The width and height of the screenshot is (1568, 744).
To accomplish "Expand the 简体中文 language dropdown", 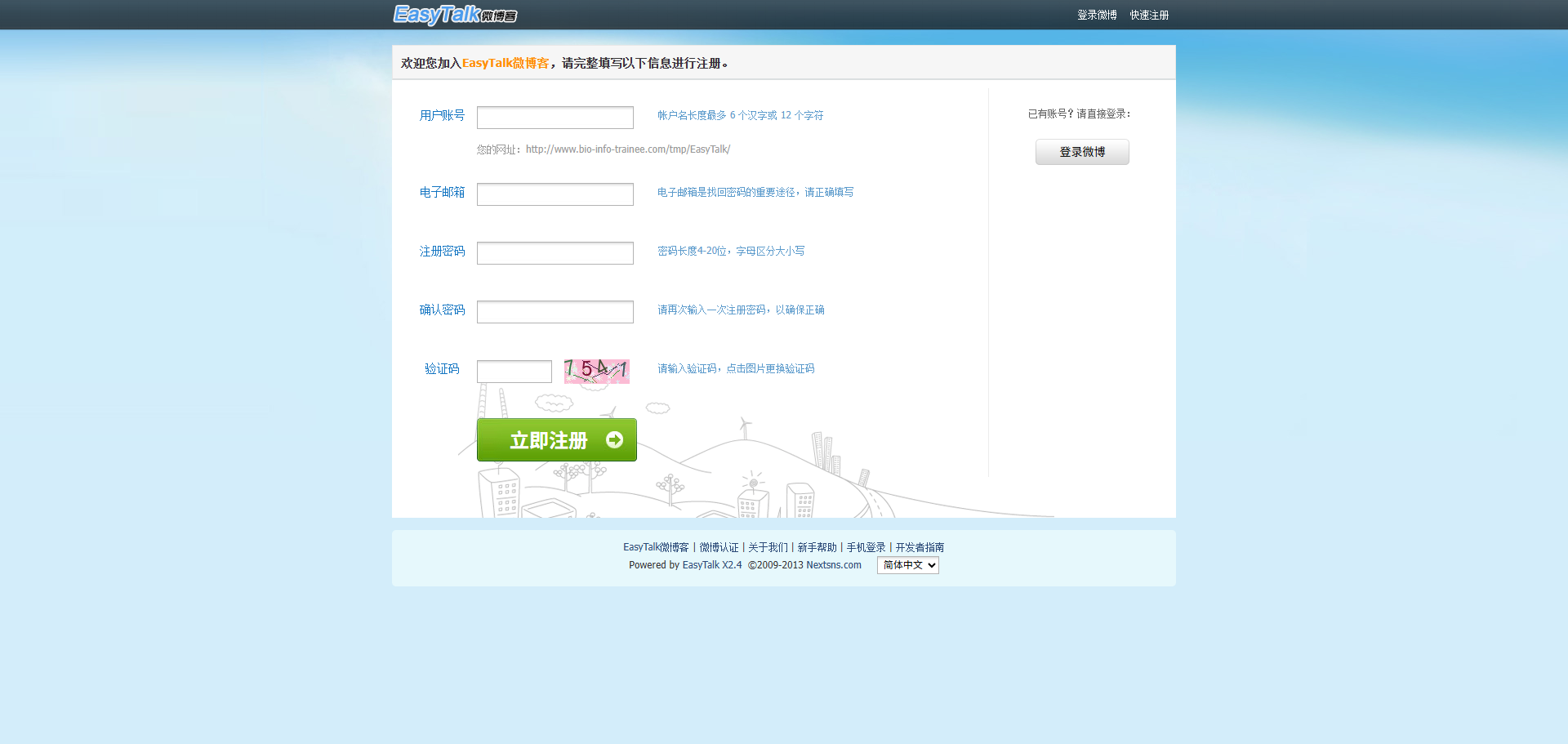I will pyautogui.click(x=907, y=565).
